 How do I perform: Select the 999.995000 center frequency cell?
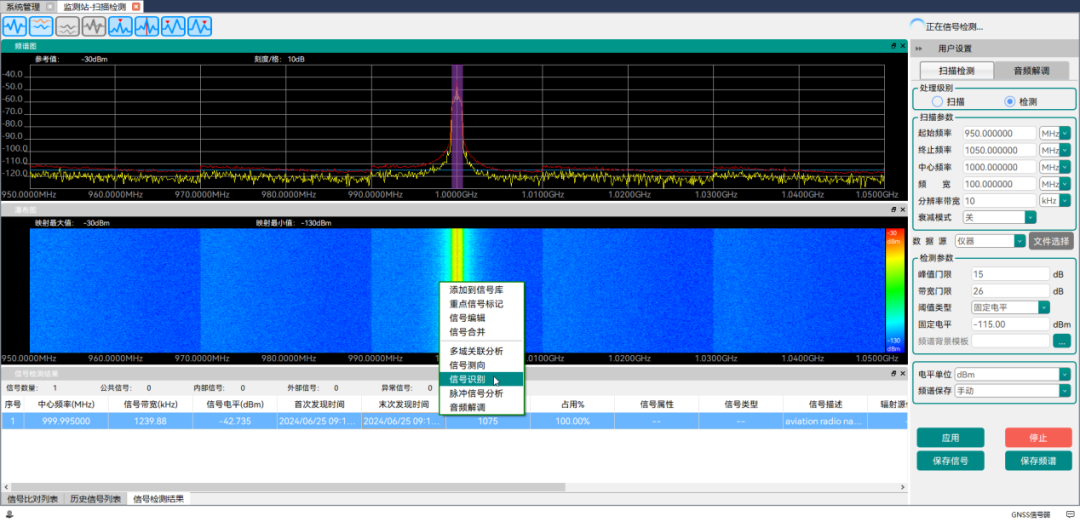66,421
